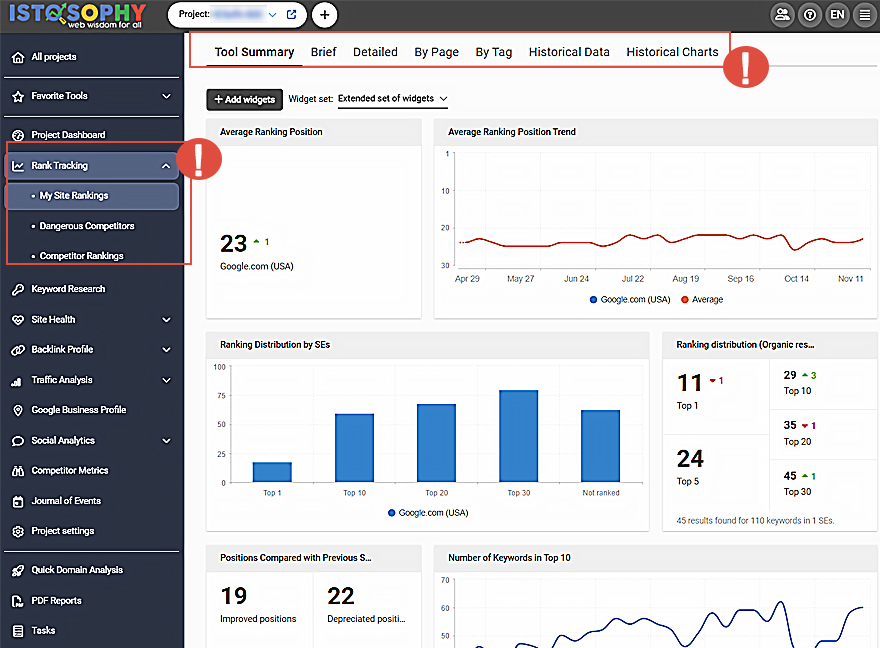
Task: Change language using the EN button
Action: (837, 15)
